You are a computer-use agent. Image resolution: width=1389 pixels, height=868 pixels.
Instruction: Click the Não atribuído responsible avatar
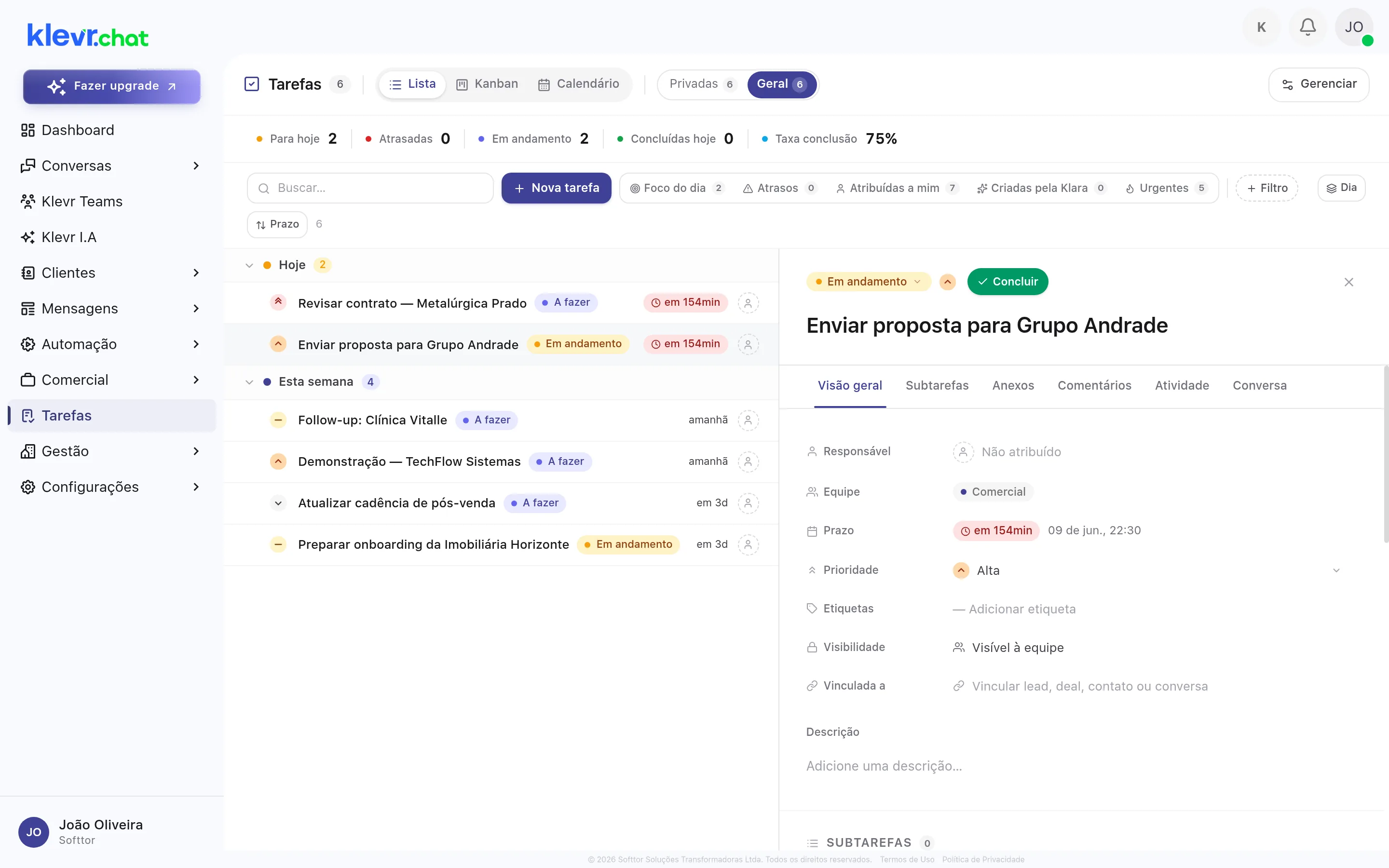963,452
